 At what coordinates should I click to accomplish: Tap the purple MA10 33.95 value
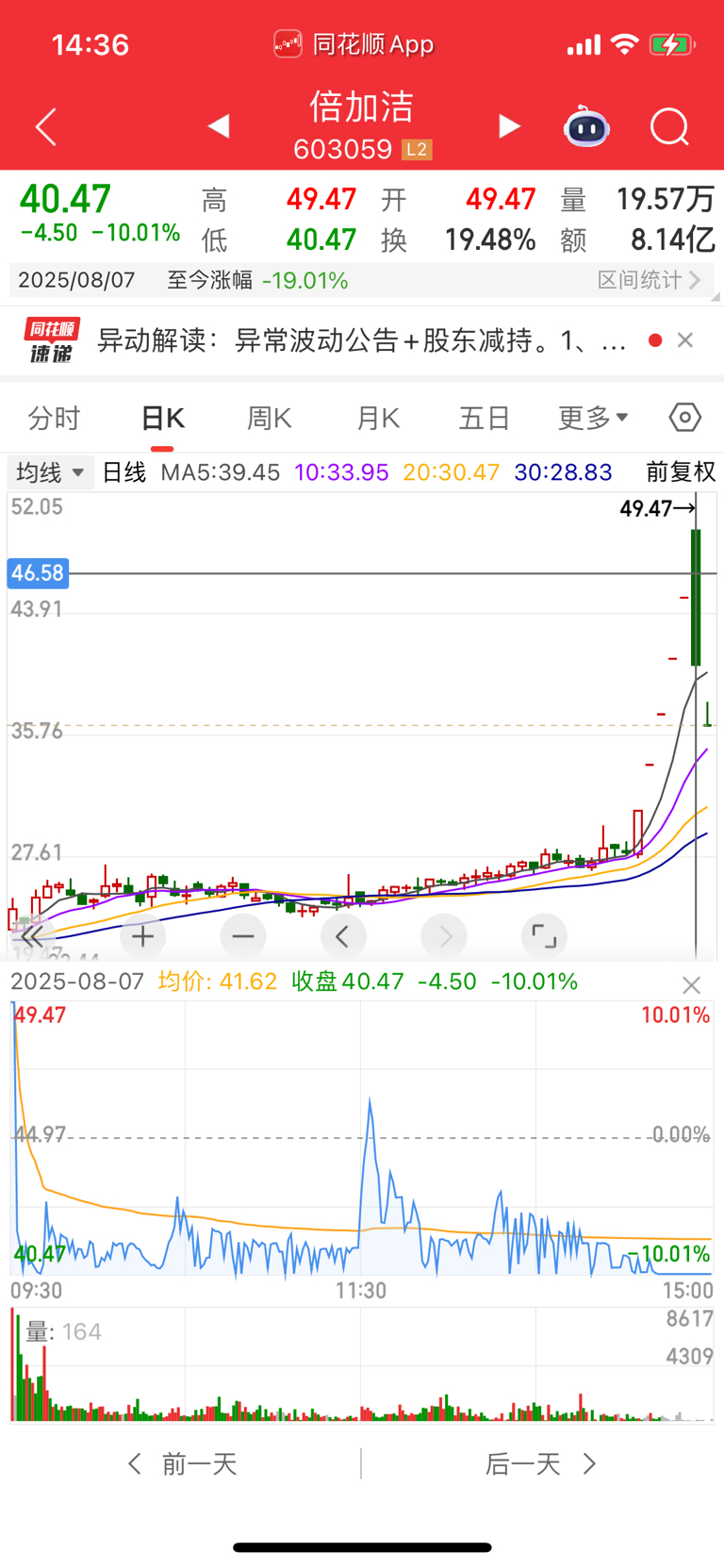(341, 472)
